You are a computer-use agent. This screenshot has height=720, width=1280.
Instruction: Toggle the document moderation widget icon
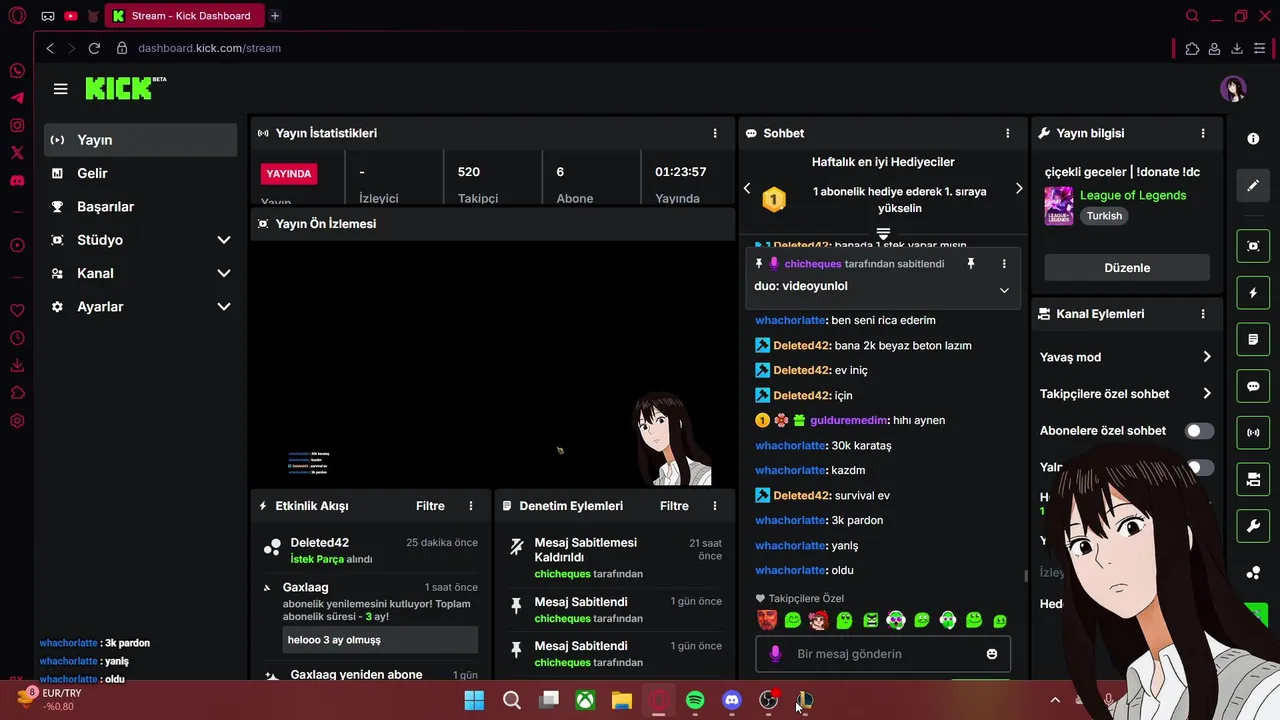point(1253,340)
